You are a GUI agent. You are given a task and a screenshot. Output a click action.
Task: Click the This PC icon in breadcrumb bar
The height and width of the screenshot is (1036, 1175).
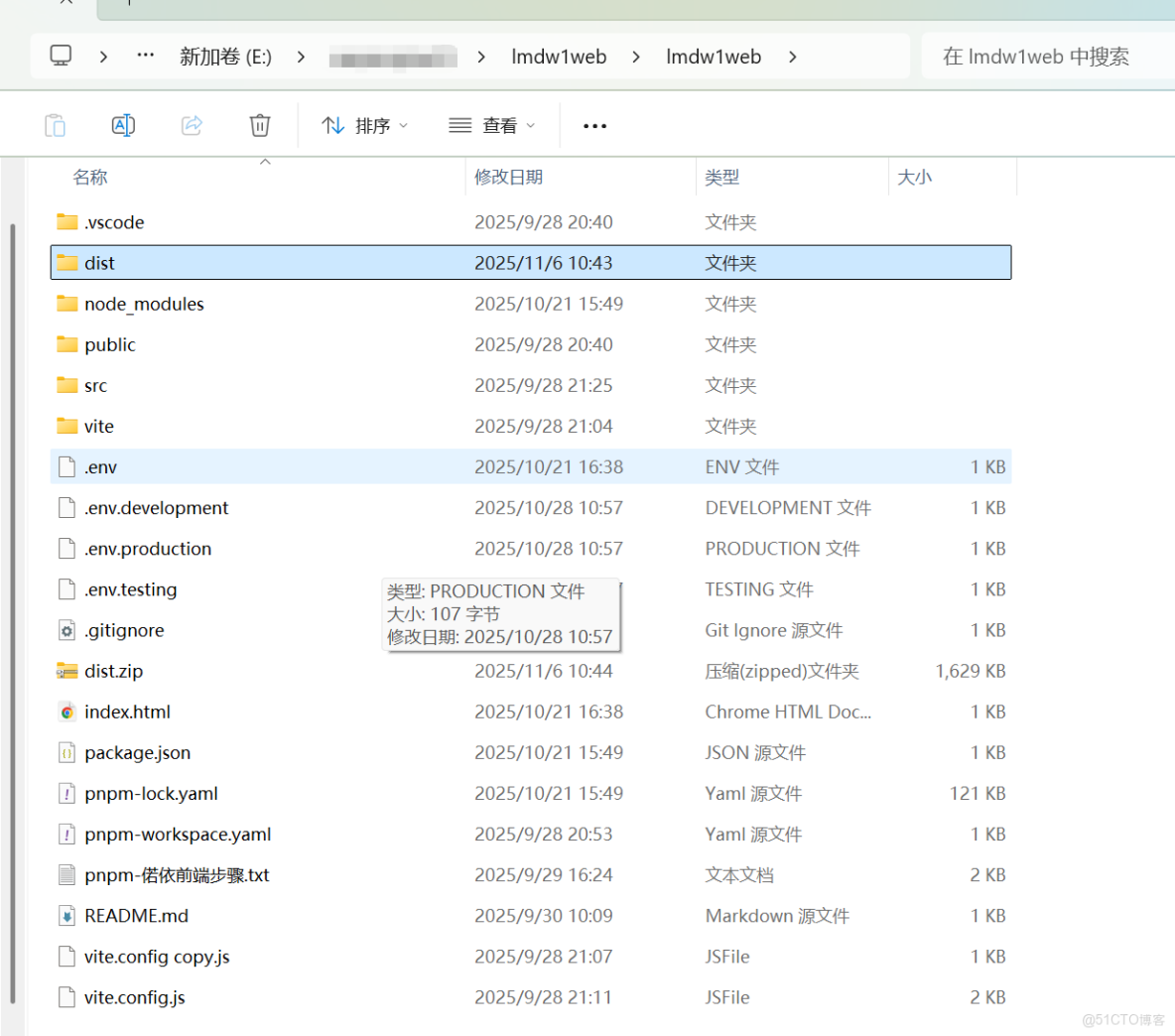[x=61, y=56]
